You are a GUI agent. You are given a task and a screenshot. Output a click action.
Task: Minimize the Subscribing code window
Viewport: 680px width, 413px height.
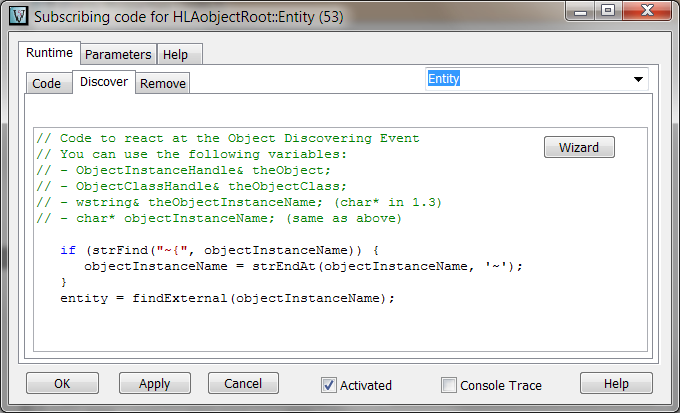pyautogui.click(x=580, y=13)
